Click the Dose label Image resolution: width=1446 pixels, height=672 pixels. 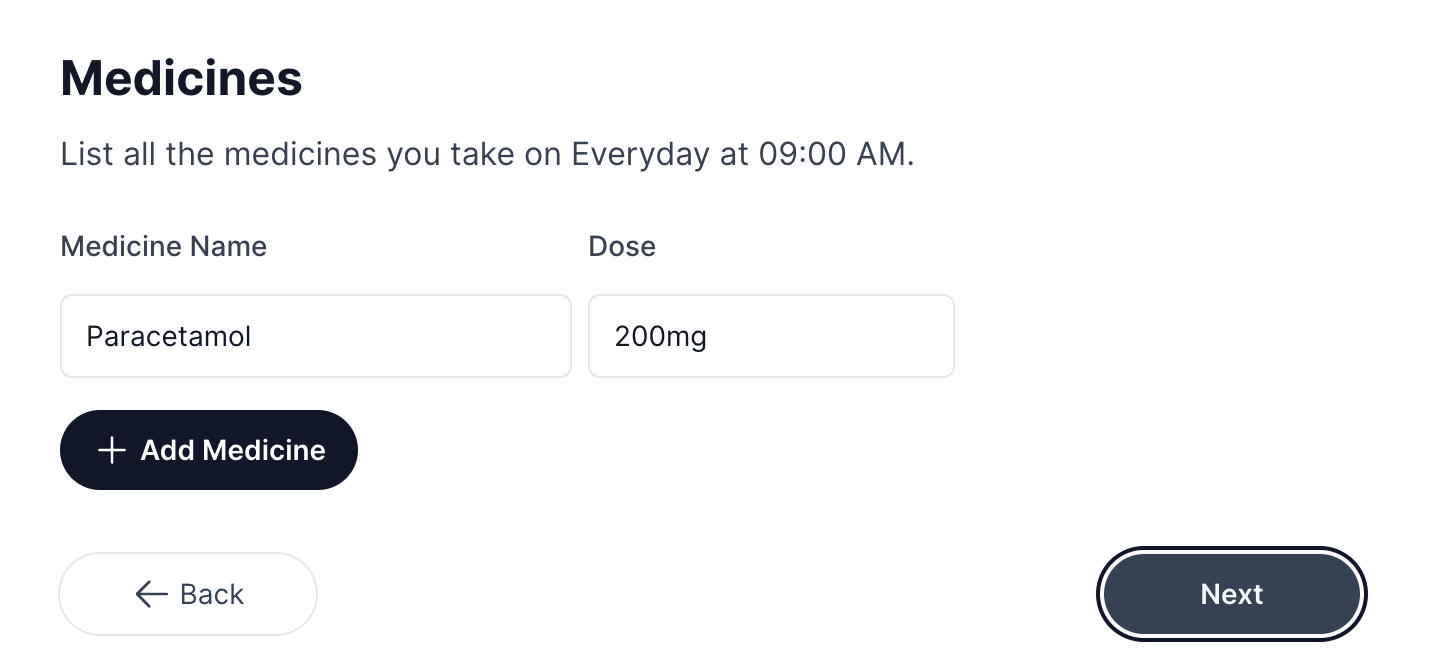(x=622, y=246)
